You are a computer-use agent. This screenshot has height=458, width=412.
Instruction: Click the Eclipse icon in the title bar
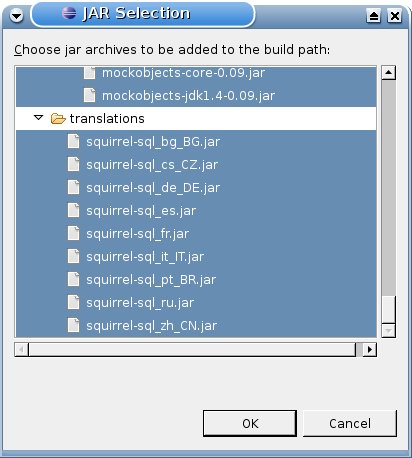(x=69, y=13)
